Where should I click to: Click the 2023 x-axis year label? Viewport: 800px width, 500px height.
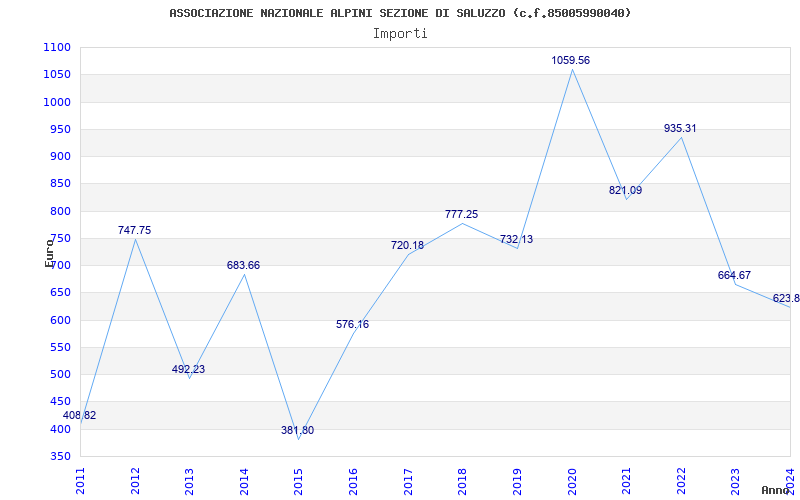[736, 481]
